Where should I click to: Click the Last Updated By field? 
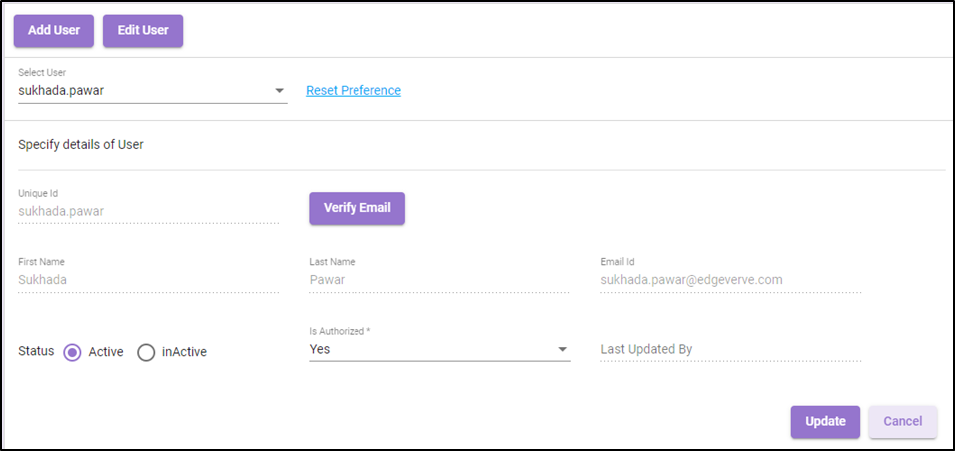(x=731, y=349)
